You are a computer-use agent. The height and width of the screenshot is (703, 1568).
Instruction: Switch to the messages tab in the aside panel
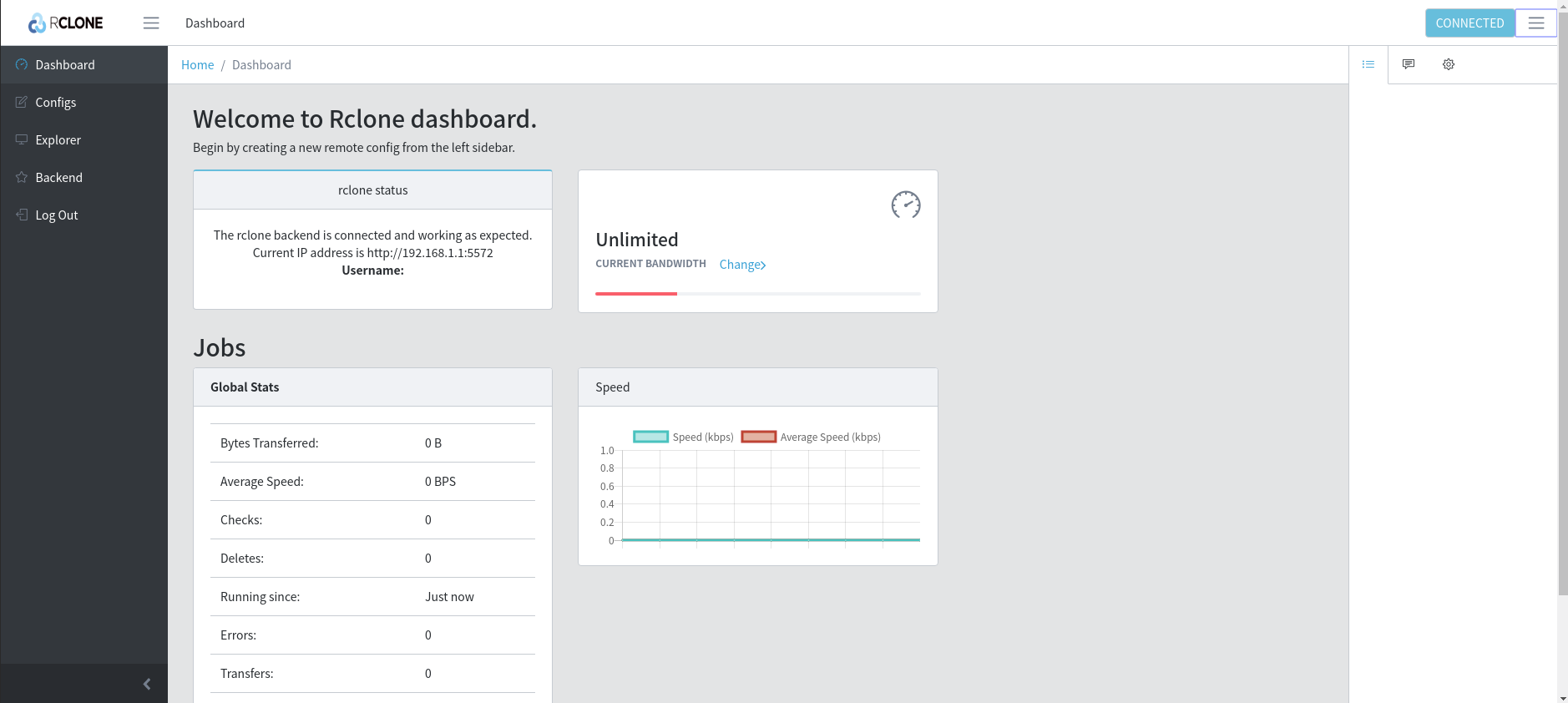pyautogui.click(x=1409, y=64)
